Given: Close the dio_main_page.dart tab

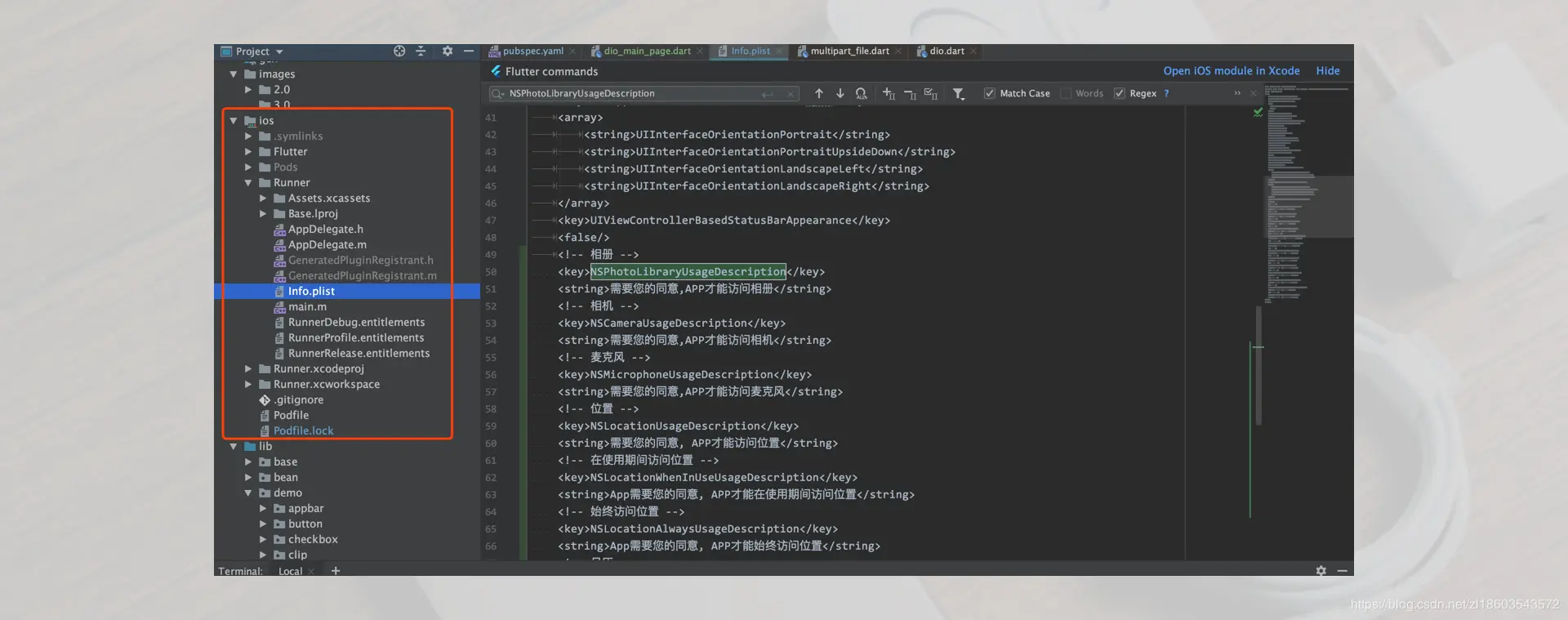Looking at the screenshot, I should (700, 51).
